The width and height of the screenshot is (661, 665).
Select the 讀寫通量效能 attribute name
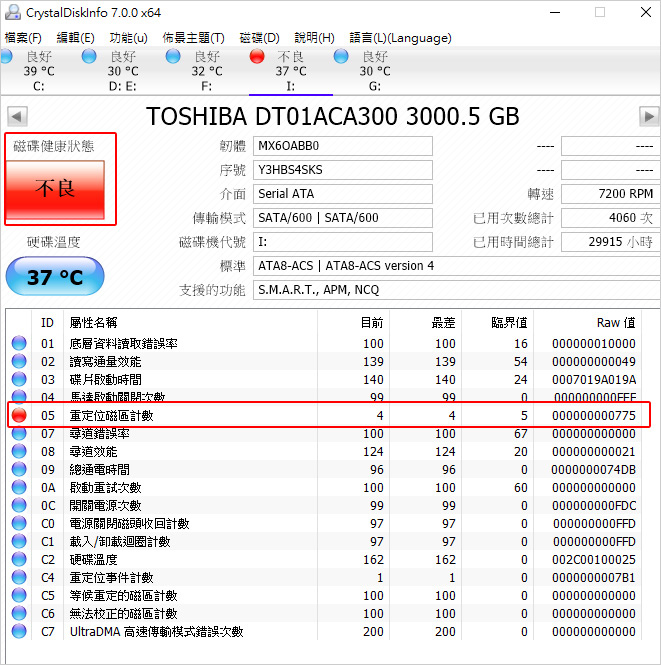pos(106,362)
